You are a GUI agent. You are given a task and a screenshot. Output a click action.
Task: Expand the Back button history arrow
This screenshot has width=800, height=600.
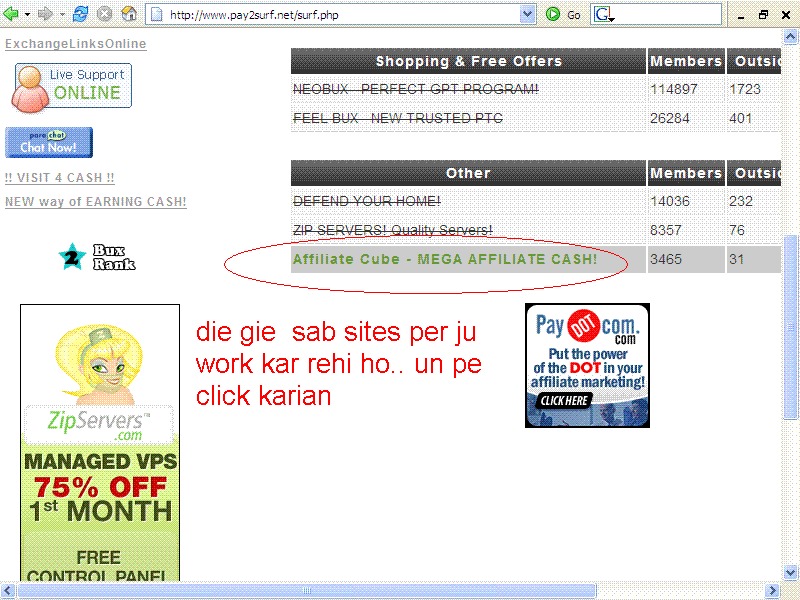point(27,15)
